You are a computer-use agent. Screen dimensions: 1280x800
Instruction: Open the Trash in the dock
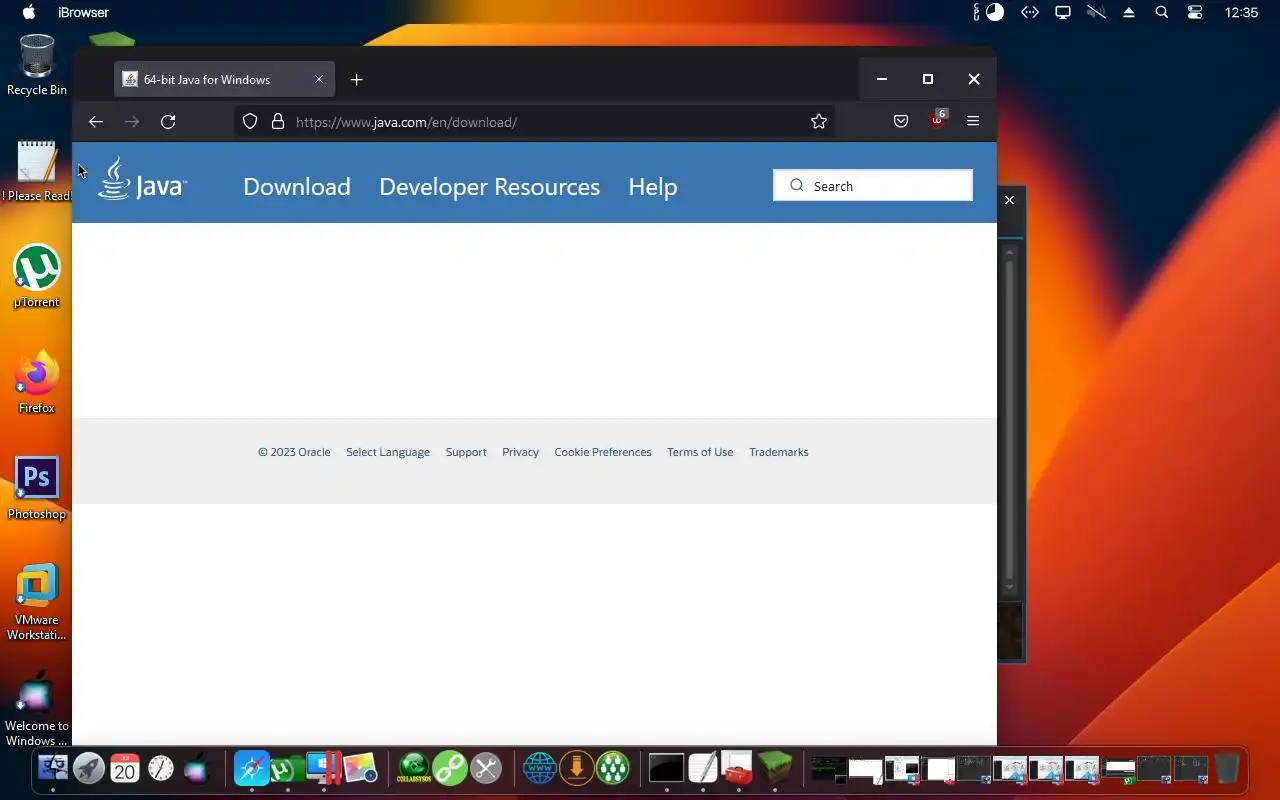[x=1227, y=768]
